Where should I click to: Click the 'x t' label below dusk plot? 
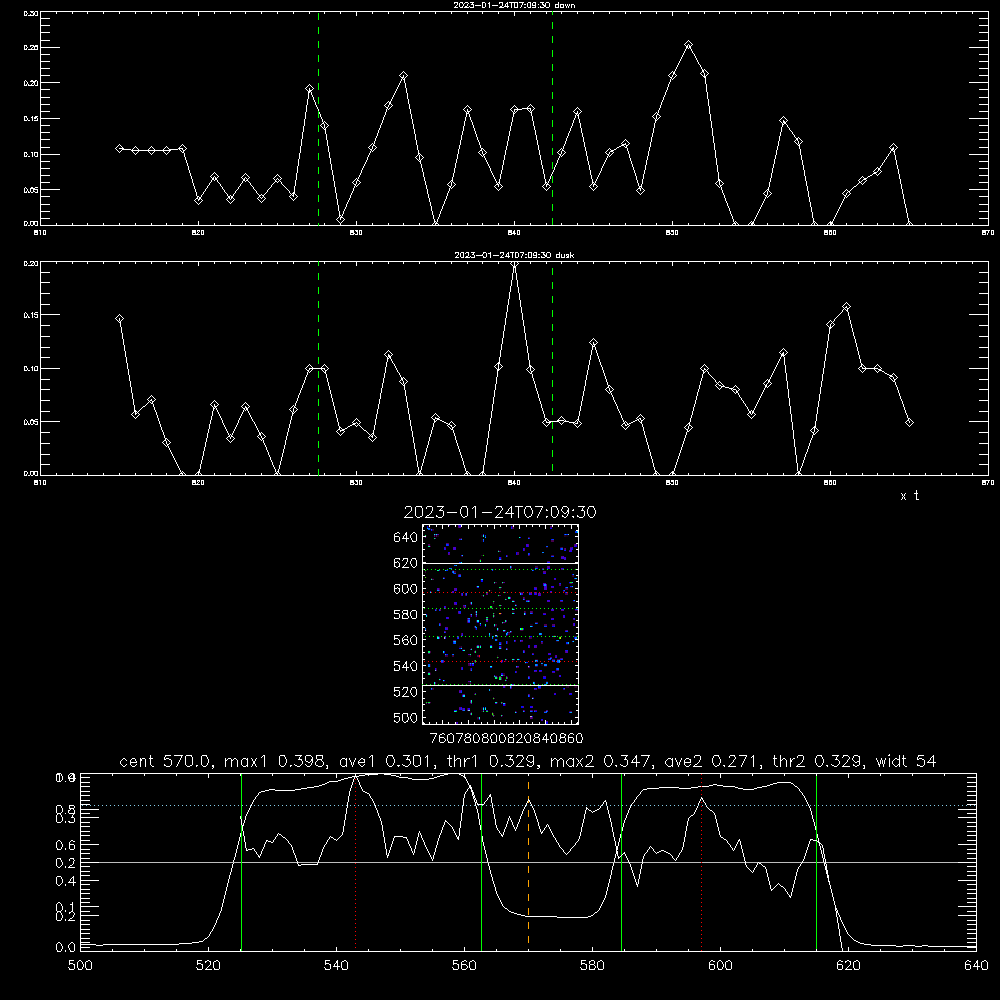tap(909, 496)
